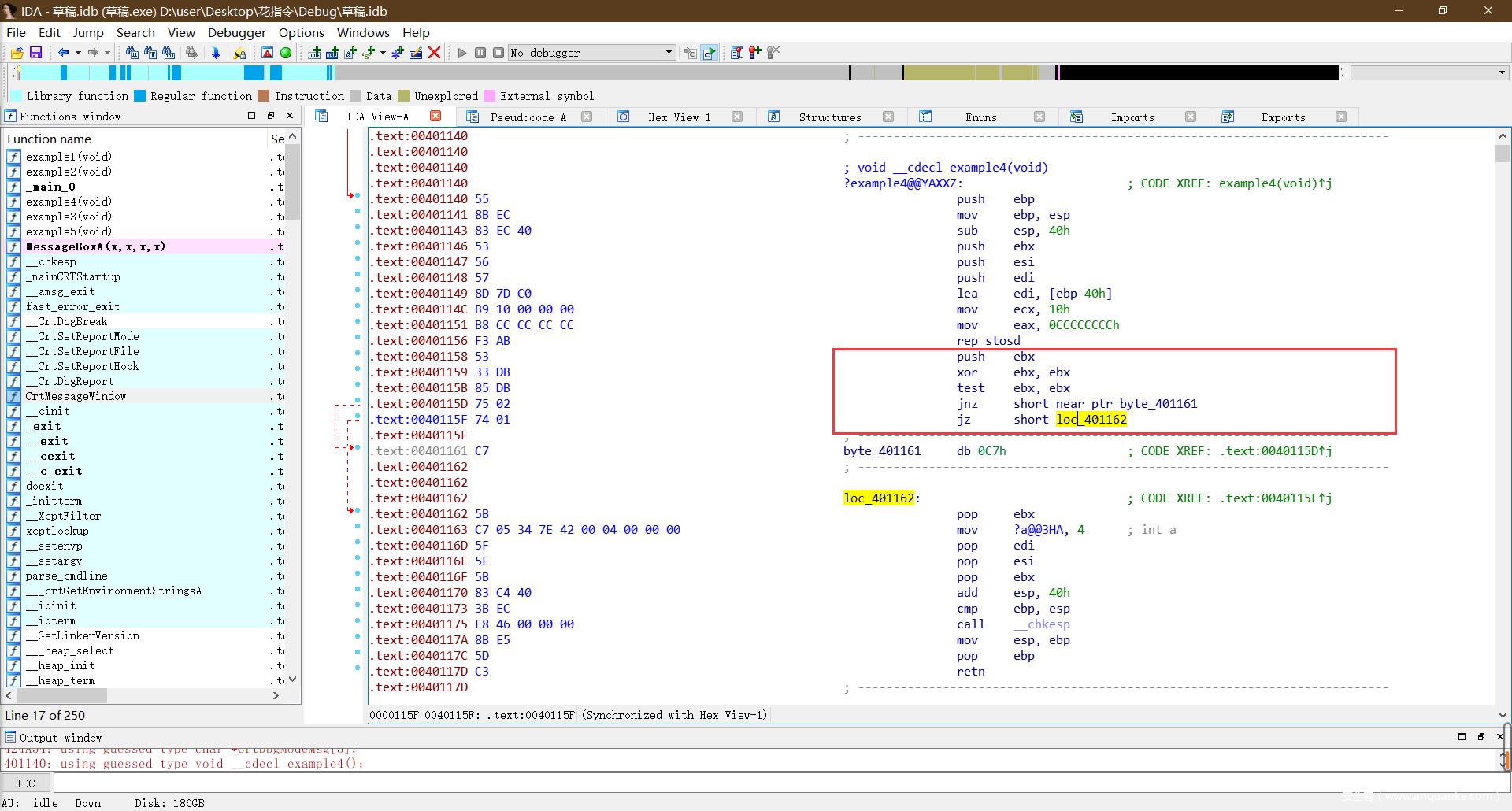Click the Regular function legend color swatch
This screenshot has width=1512, height=811.
(x=140, y=96)
